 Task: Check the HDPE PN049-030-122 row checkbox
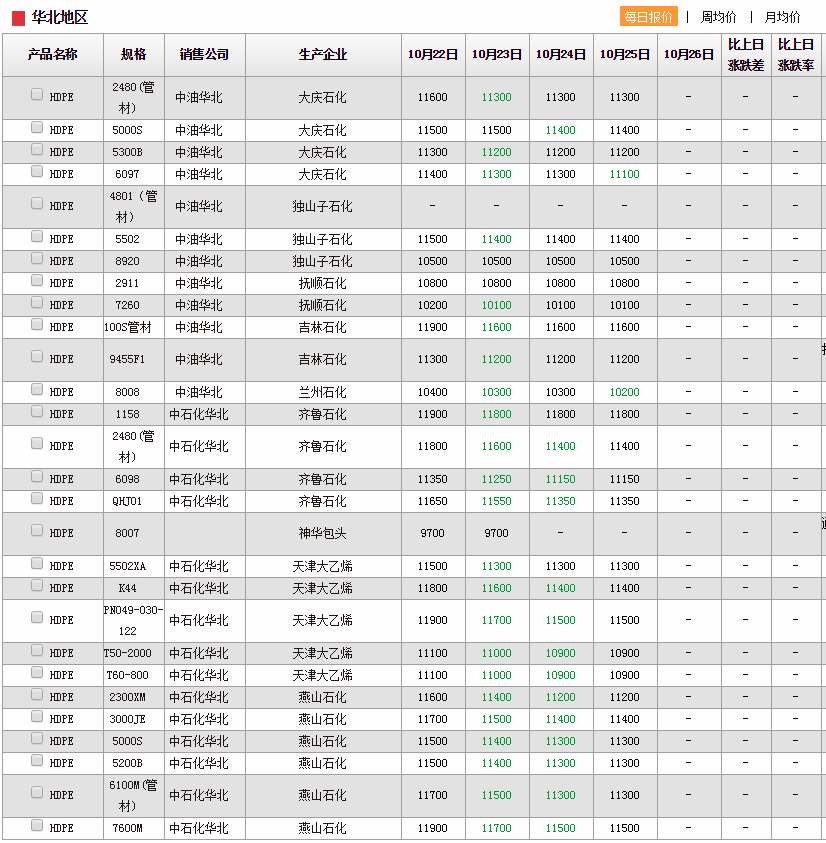(x=37, y=617)
